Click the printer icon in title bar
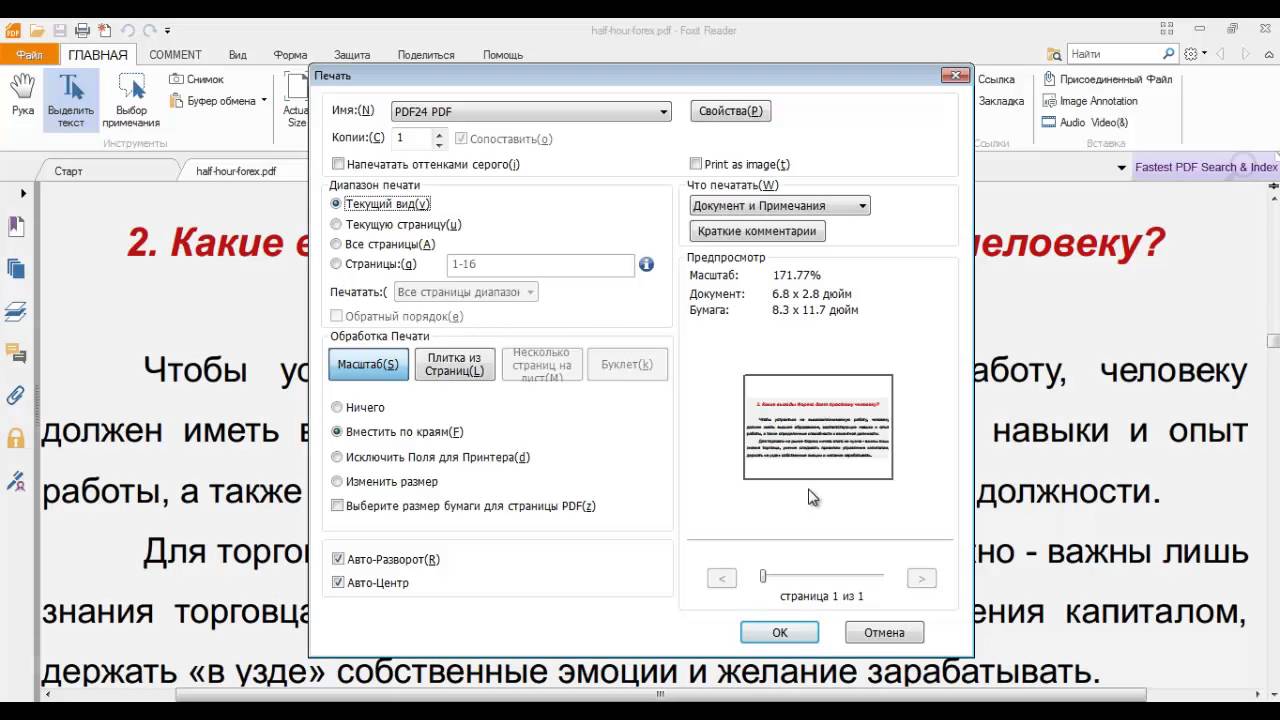 pyautogui.click(x=83, y=30)
